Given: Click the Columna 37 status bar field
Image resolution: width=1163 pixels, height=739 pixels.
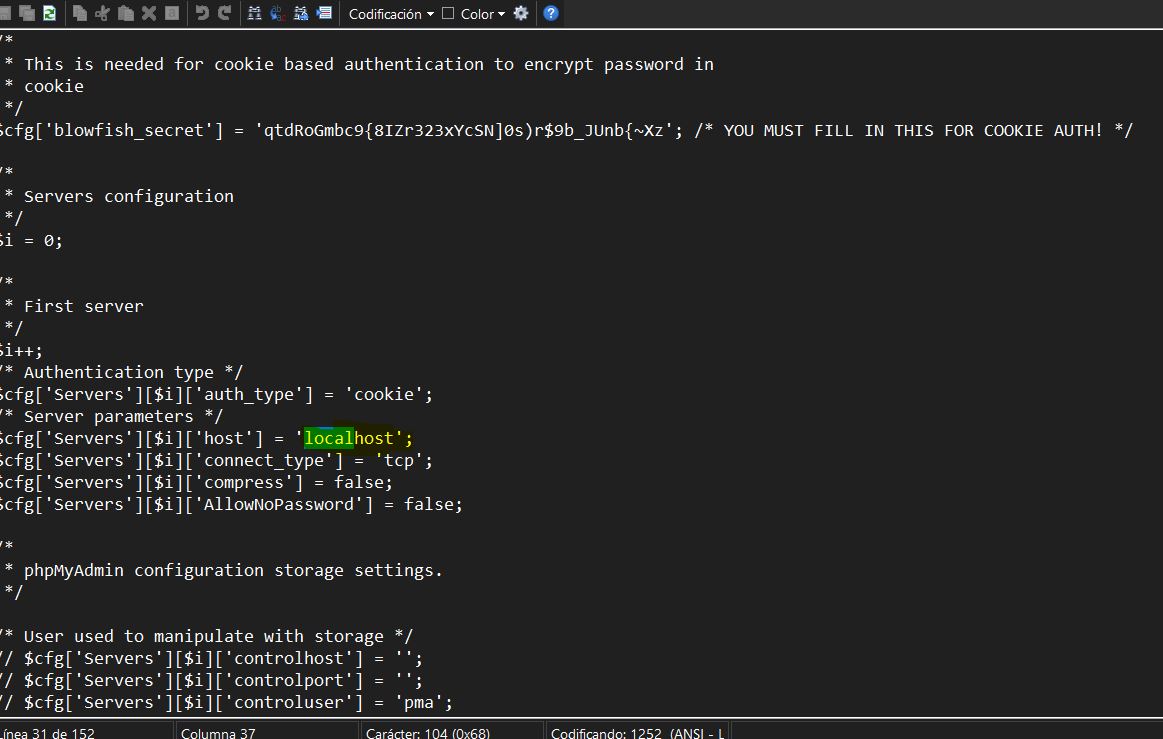Looking at the screenshot, I should coord(218,732).
